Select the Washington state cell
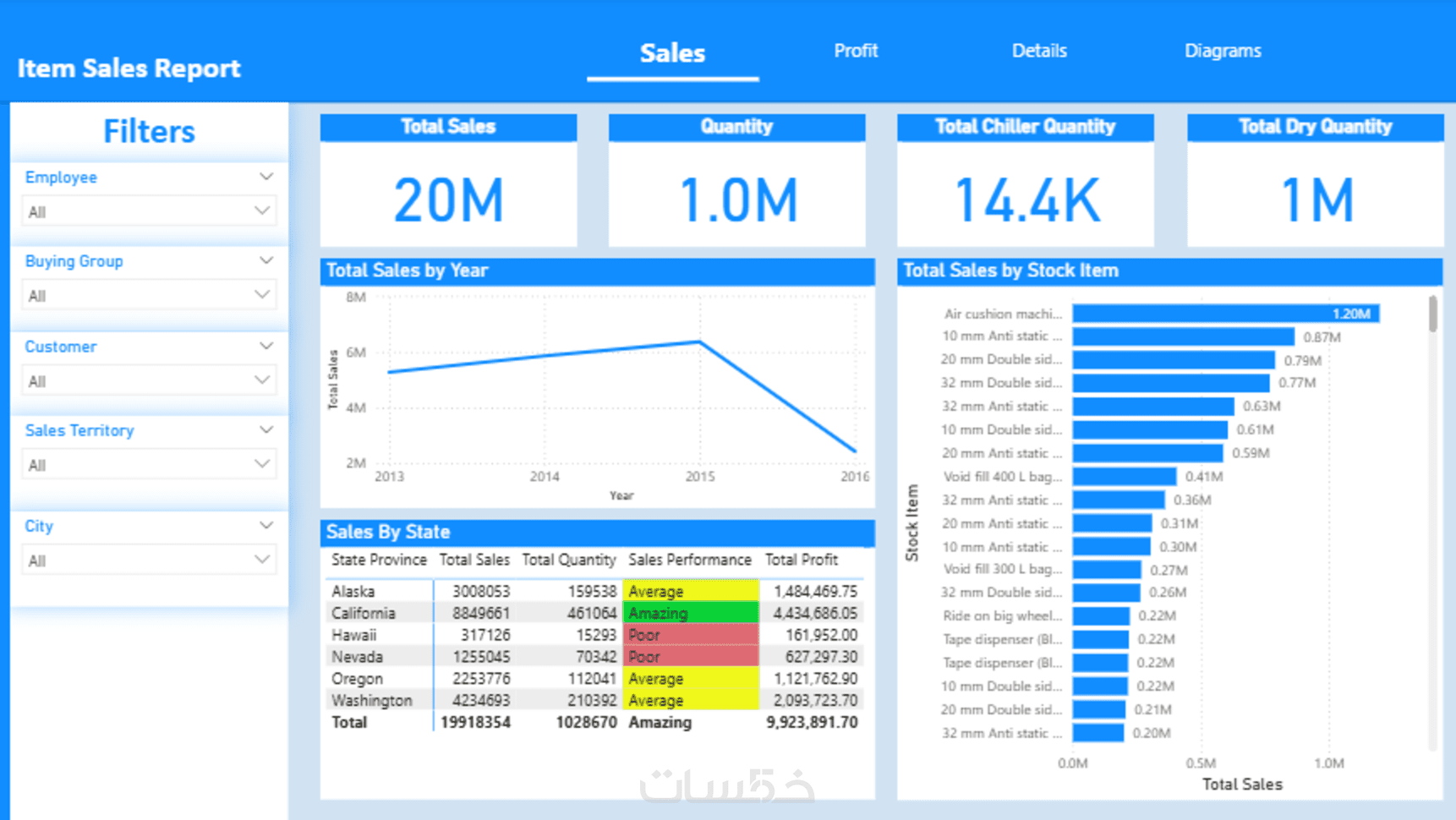The height and width of the screenshot is (820, 1456). coord(371,700)
